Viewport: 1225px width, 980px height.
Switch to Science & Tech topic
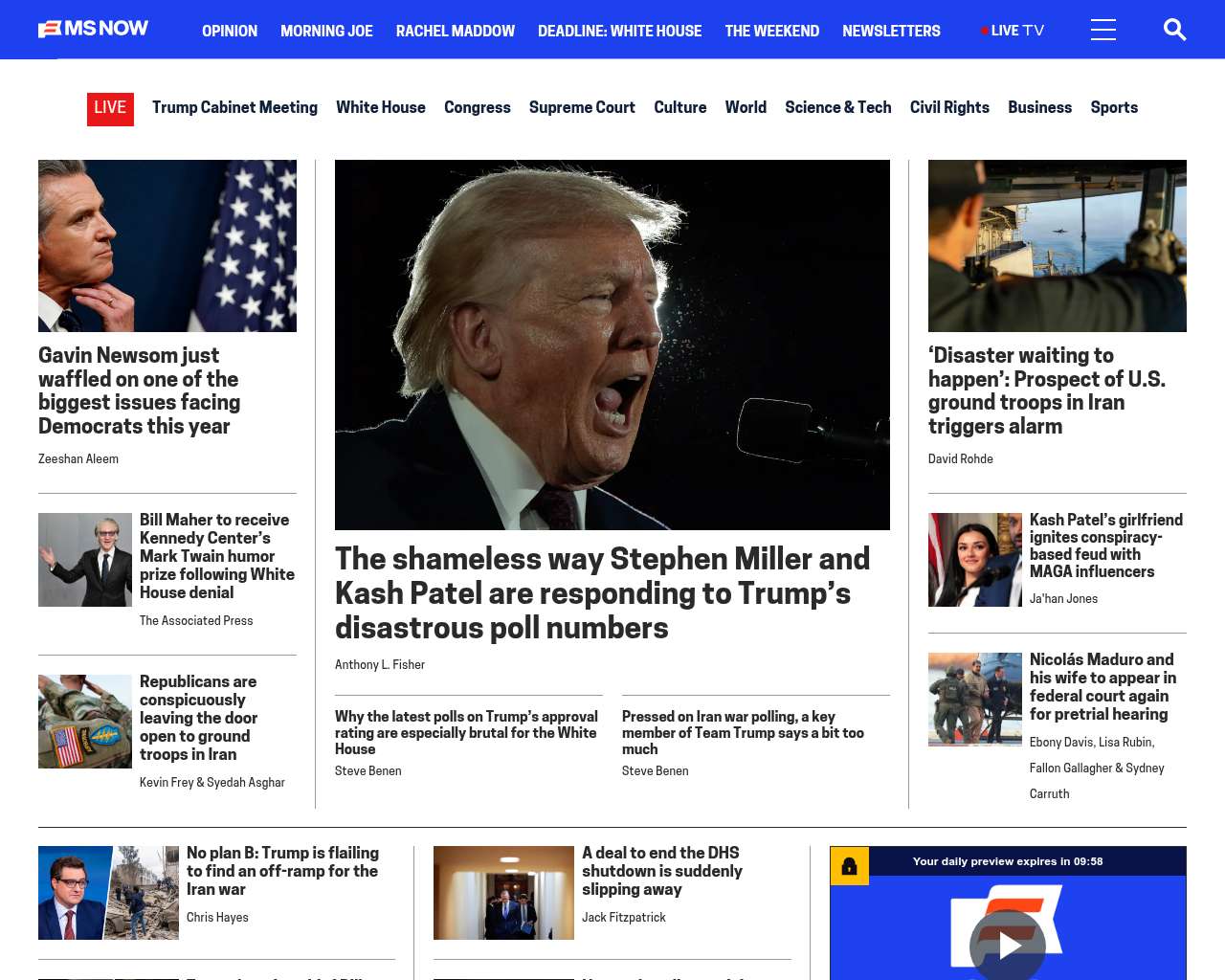837,107
